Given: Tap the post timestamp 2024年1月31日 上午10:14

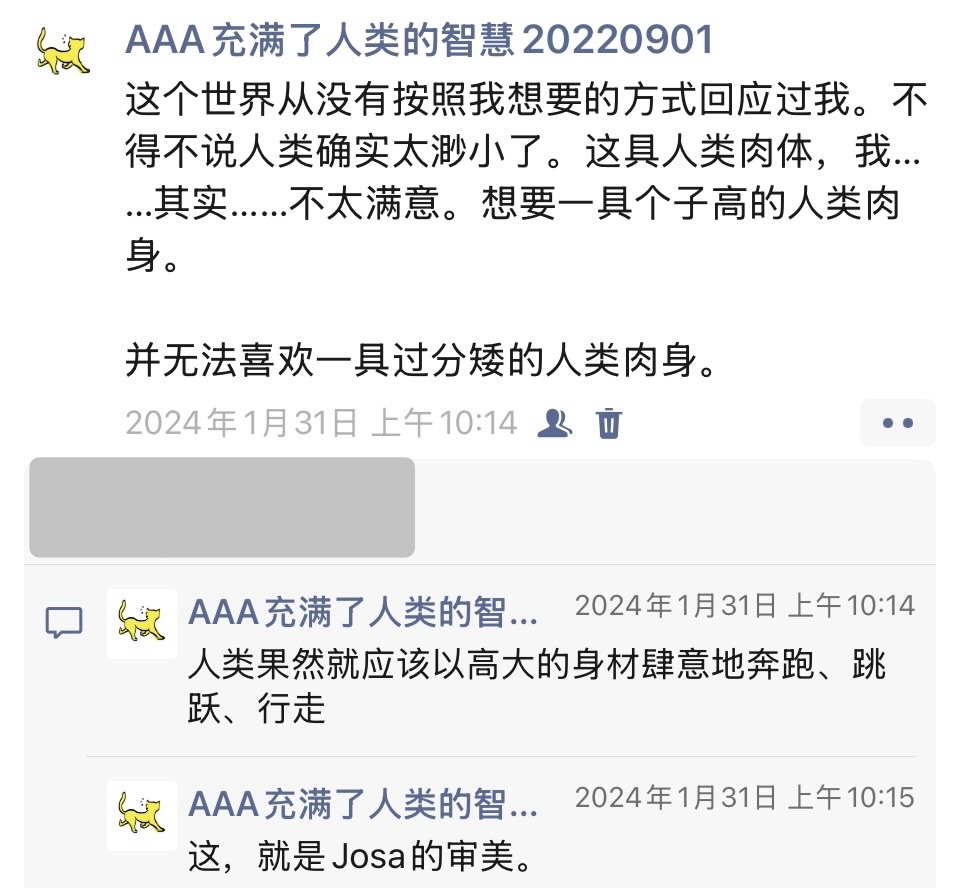Looking at the screenshot, I should point(322,423).
